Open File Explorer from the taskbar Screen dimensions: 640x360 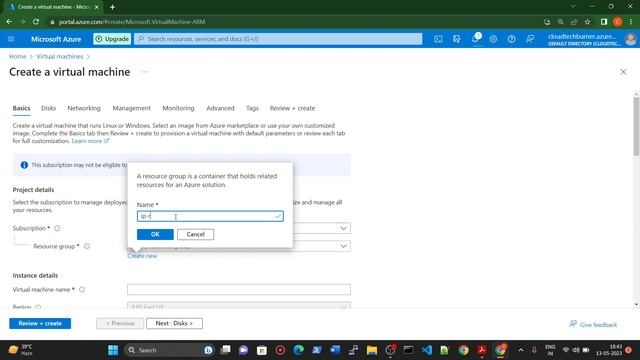[371, 350]
